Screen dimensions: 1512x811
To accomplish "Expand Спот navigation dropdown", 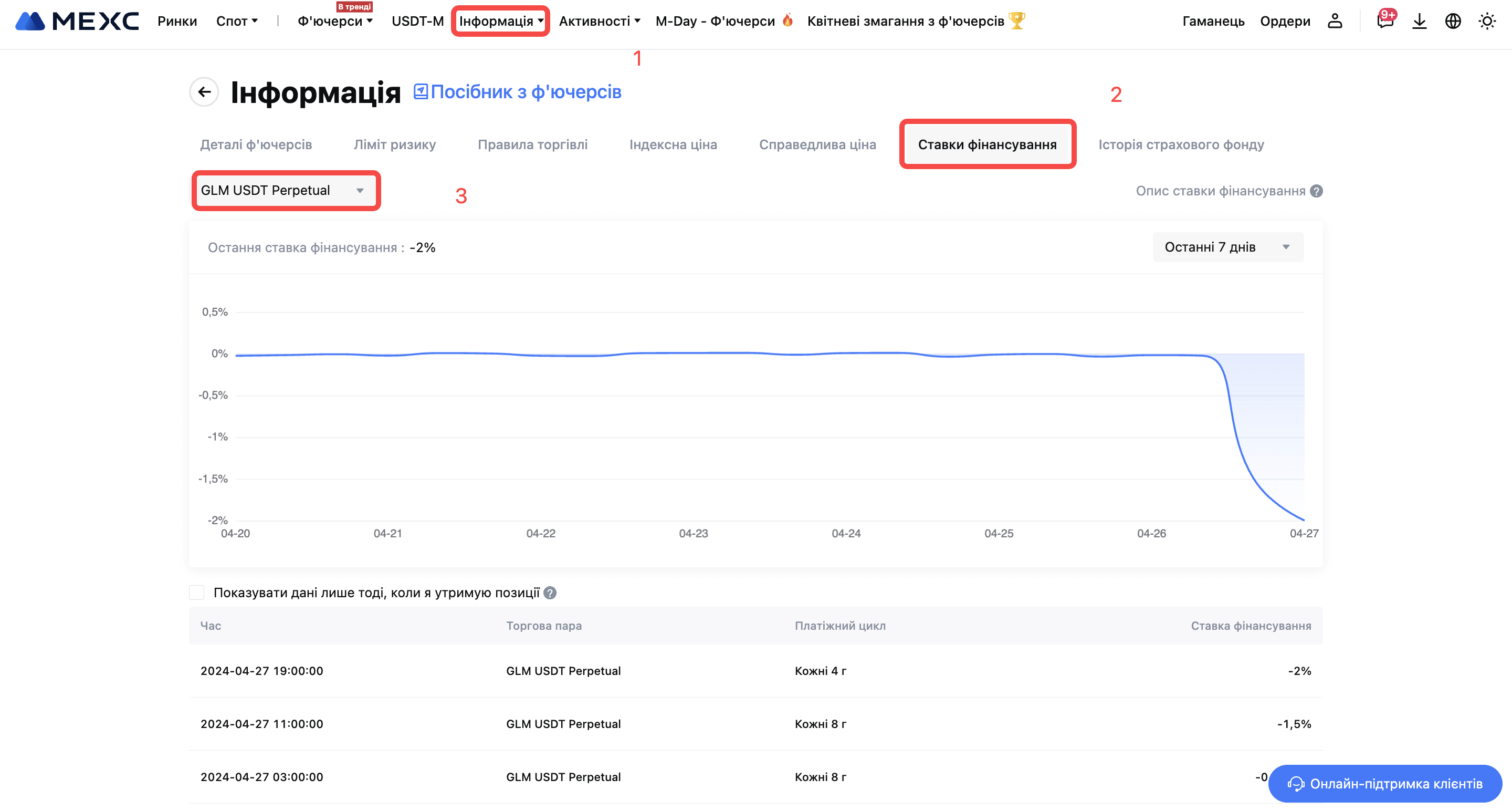I will pos(237,21).
